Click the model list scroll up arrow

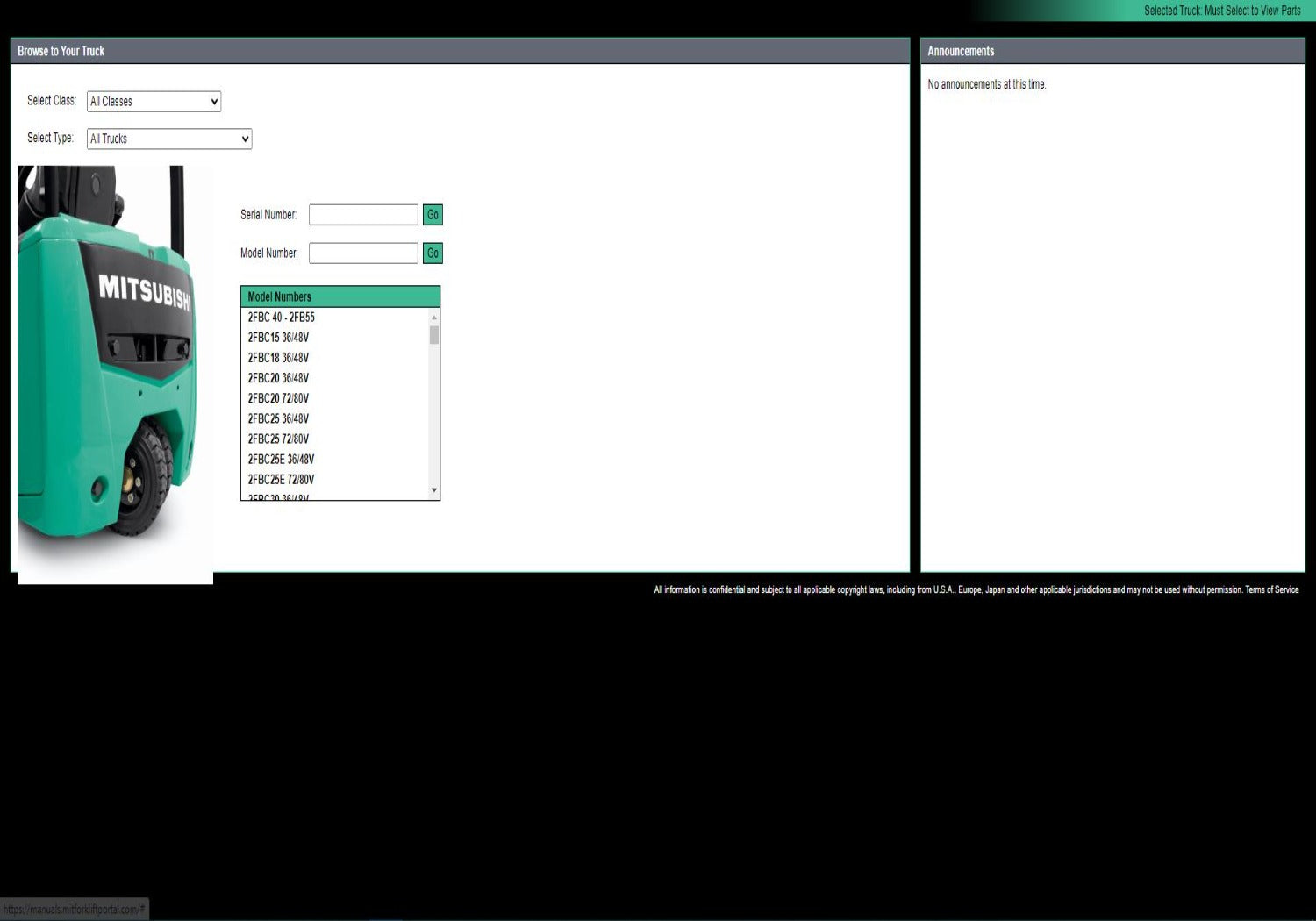click(434, 318)
